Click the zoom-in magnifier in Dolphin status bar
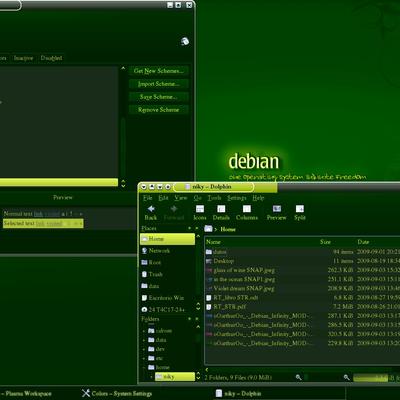The width and height of the screenshot is (400, 400). pyautogui.click(x=347, y=377)
